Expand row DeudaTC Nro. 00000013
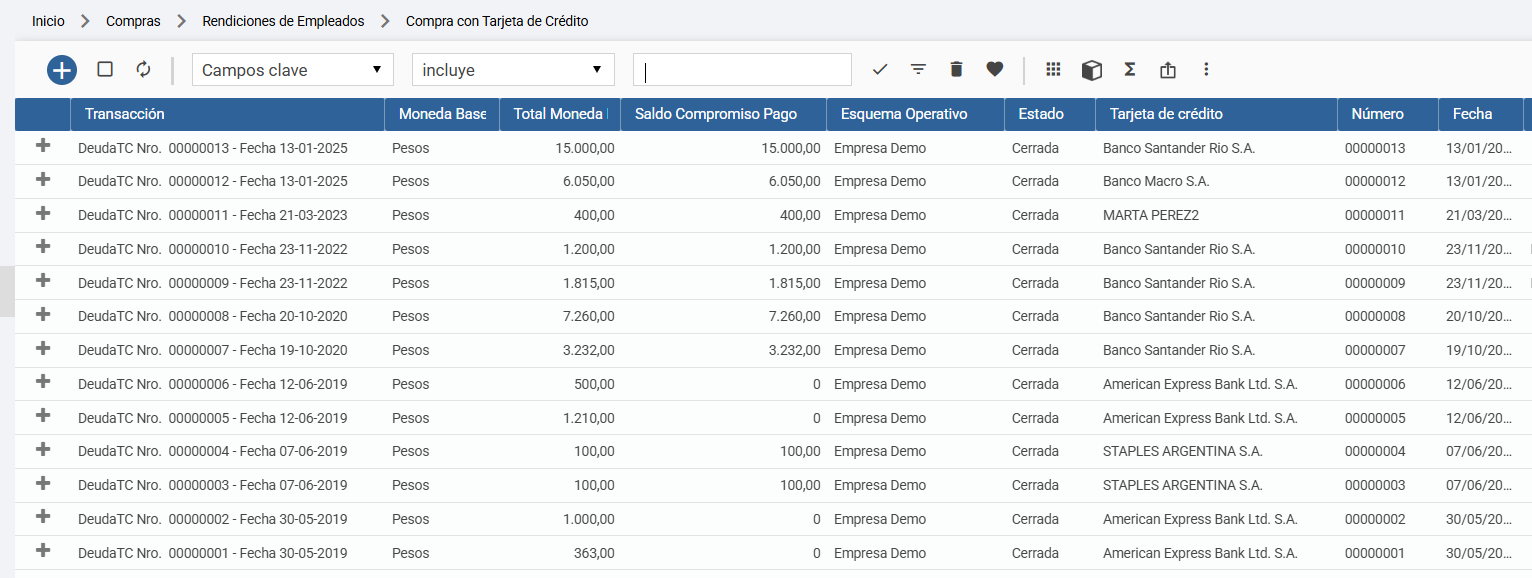The image size is (1532, 578). 42,146
